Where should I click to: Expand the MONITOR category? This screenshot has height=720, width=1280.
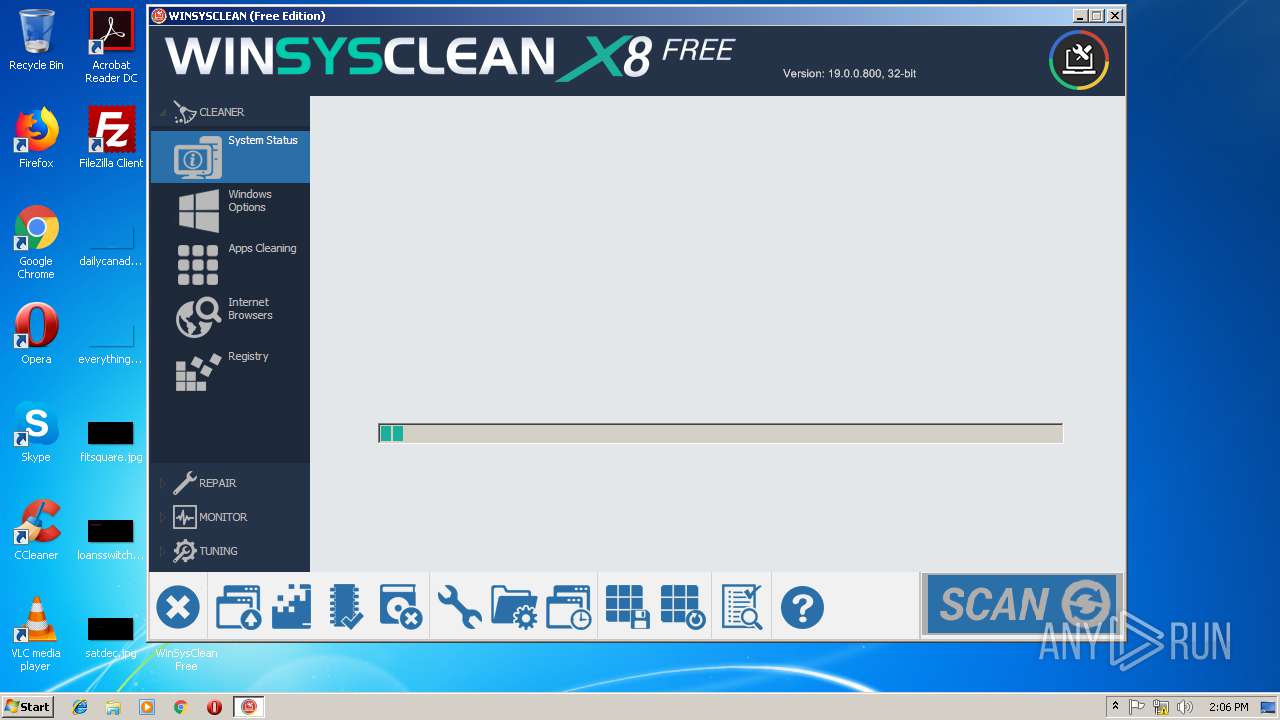[x=163, y=517]
